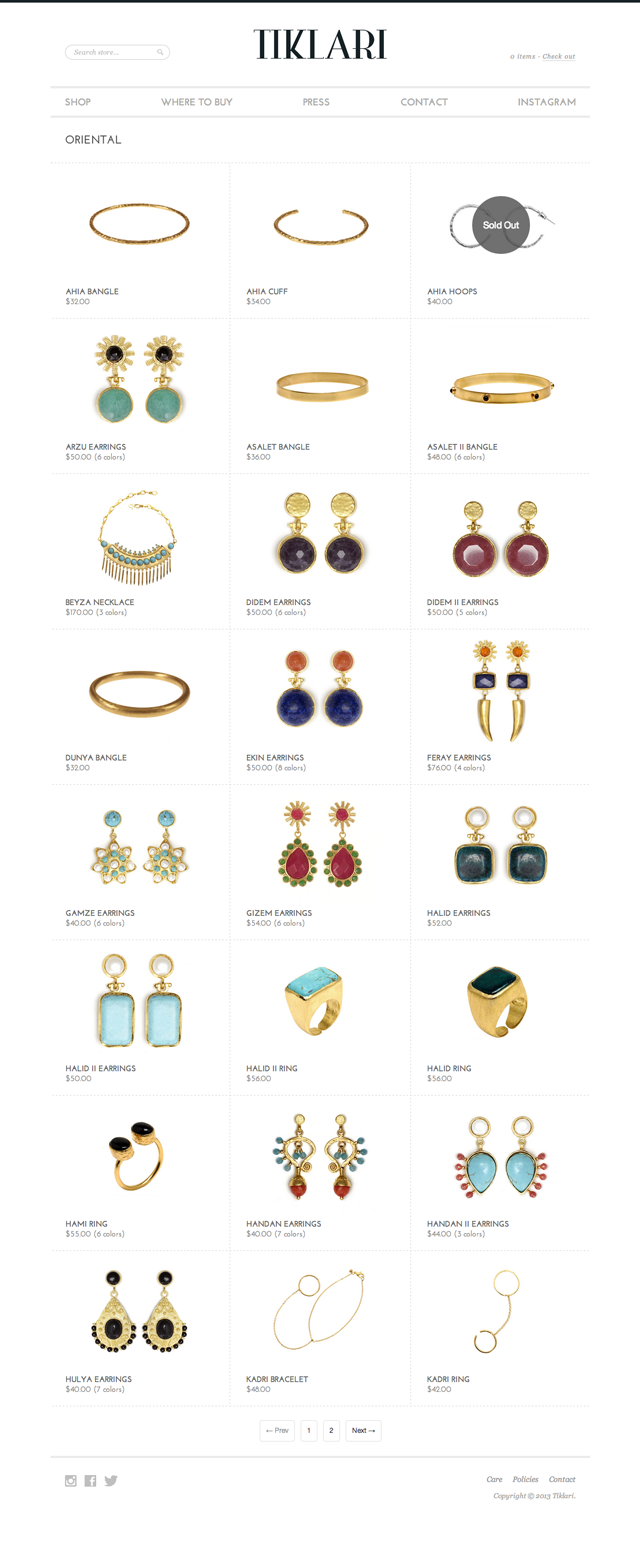Open Instagram from the navigation bar
Viewport: 640px width, 1547px height.
[x=547, y=102]
